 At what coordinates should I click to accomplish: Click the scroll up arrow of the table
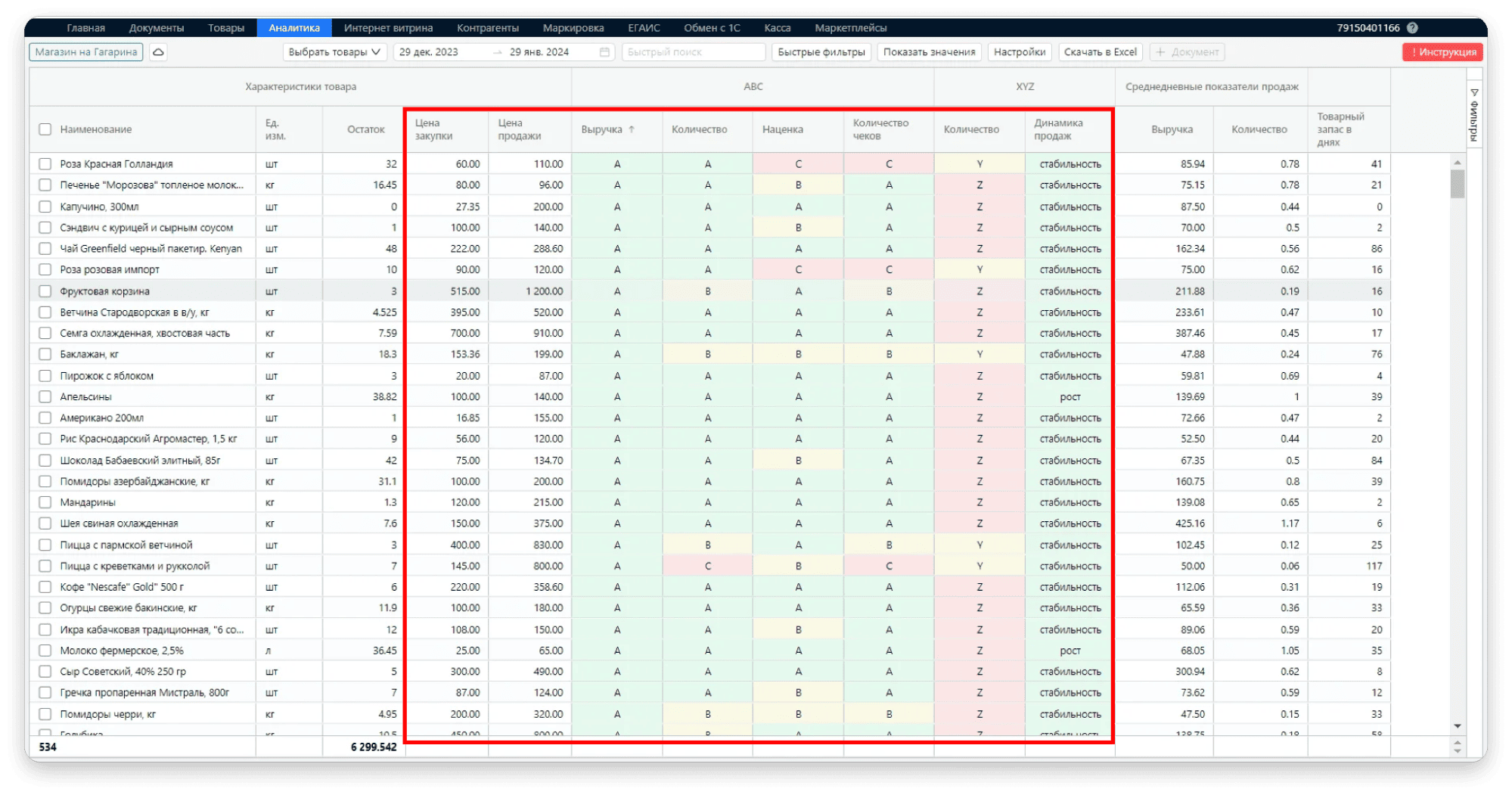pyautogui.click(x=1457, y=163)
